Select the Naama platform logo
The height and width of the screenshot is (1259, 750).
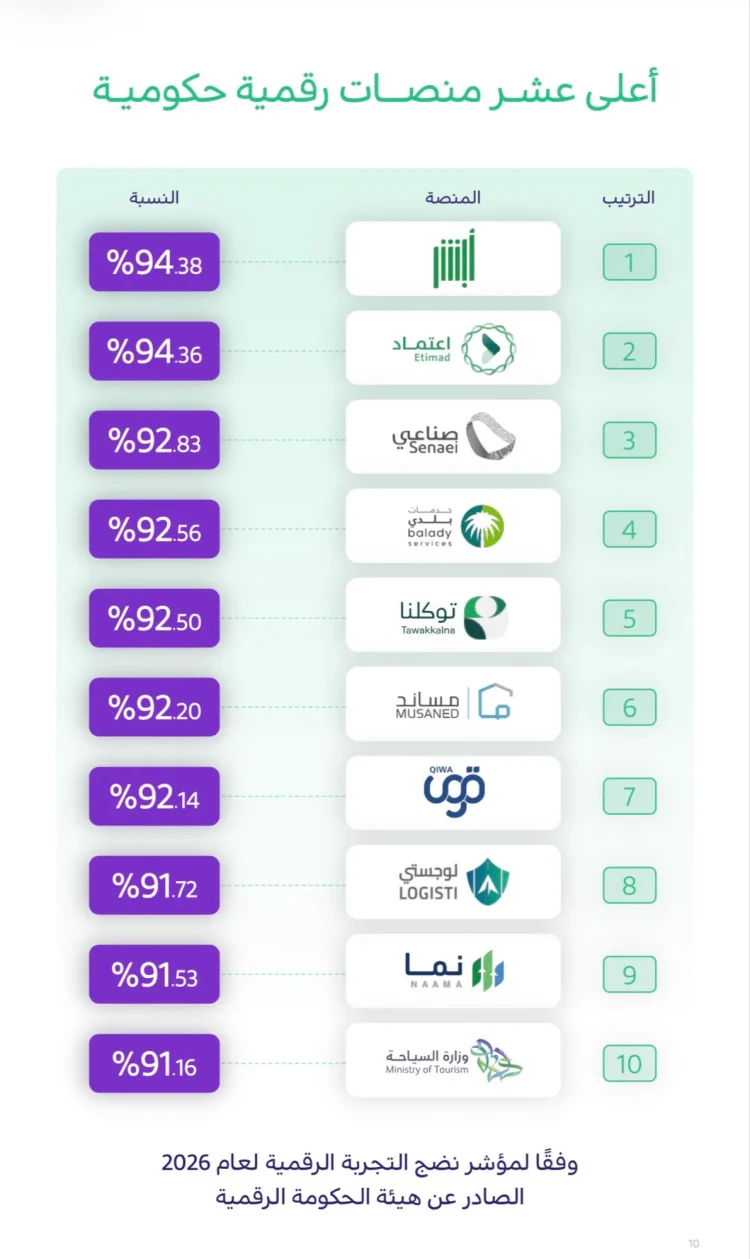(454, 970)
